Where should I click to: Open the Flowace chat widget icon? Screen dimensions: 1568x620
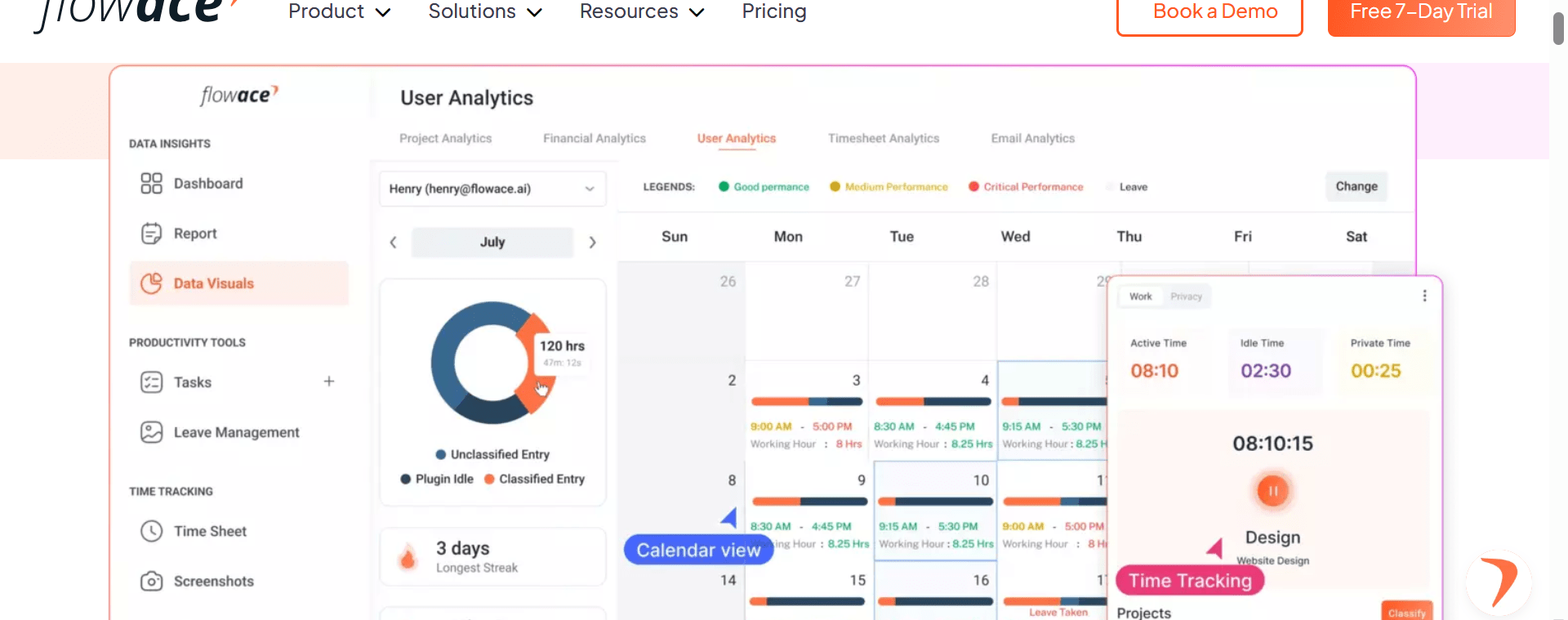coord(1499,582)
